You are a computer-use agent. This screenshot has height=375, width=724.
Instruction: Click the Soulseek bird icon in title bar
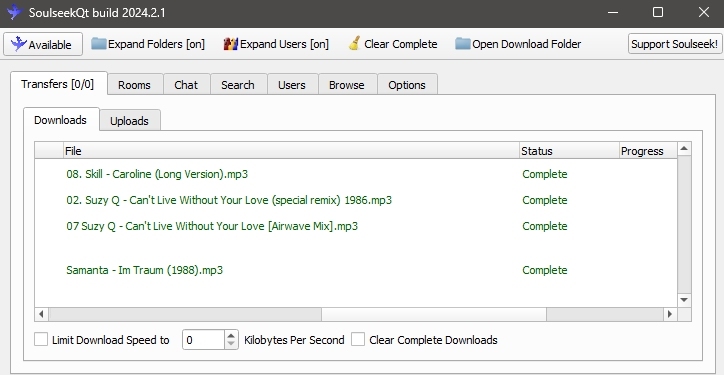14,12
